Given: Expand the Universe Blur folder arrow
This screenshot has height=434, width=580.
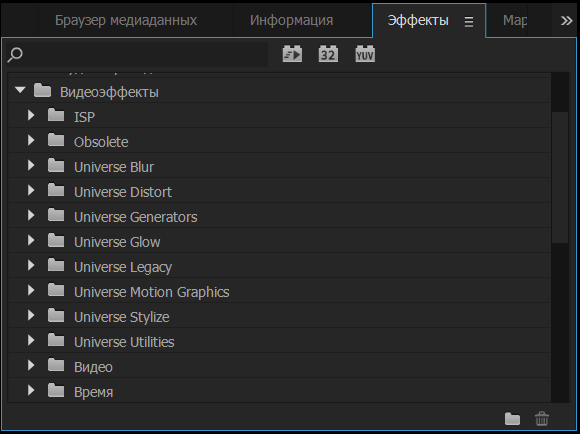Looking at the screenshot, I should [31, 165].
